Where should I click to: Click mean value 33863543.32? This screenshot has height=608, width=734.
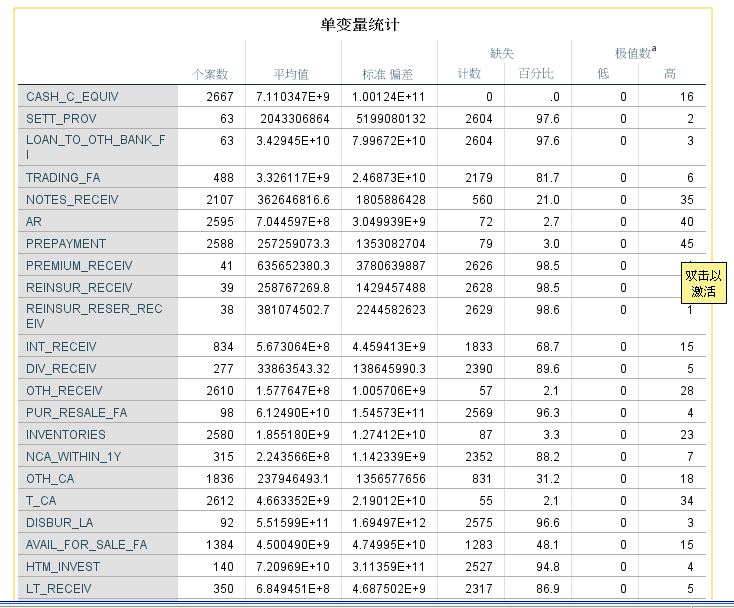[294, 368]
